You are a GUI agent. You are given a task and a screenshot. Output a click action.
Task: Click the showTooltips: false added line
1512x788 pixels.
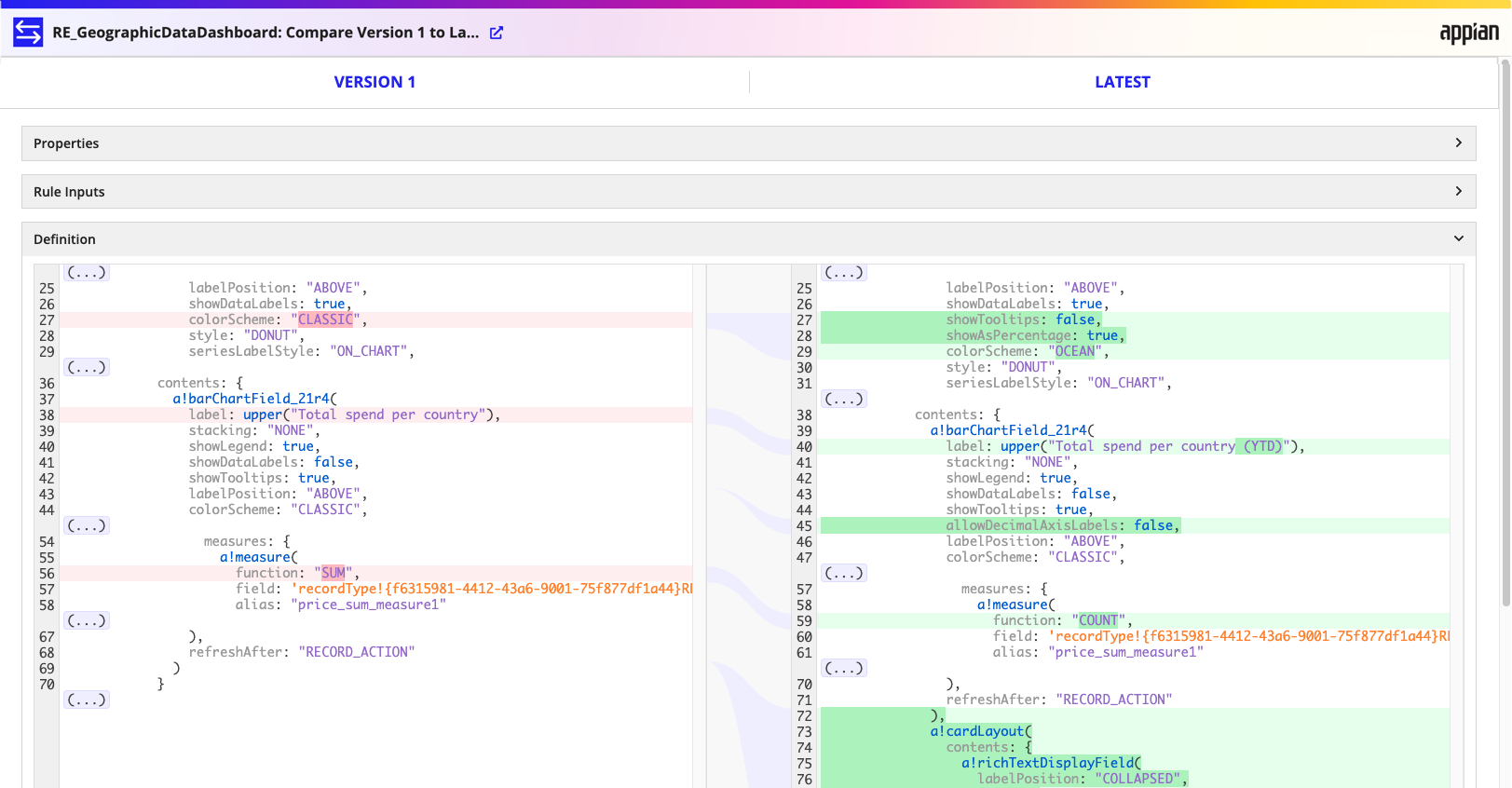coord(1023,319)
